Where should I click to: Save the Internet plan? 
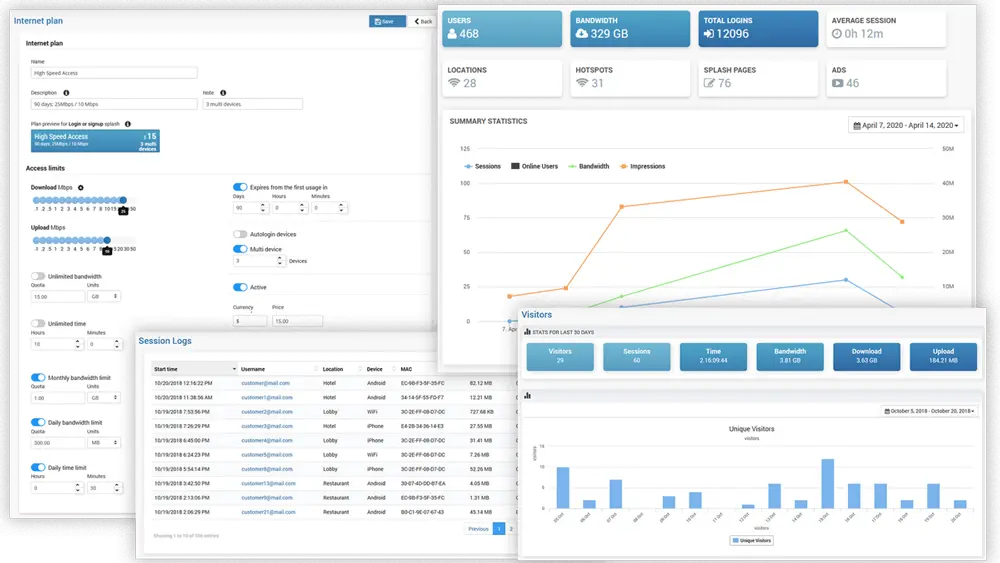pos(387,21)
